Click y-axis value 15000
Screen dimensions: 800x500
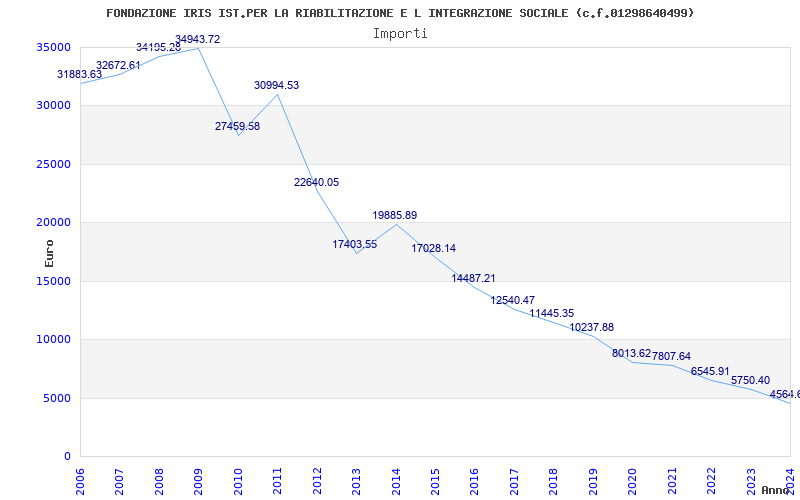coord(54,281)
